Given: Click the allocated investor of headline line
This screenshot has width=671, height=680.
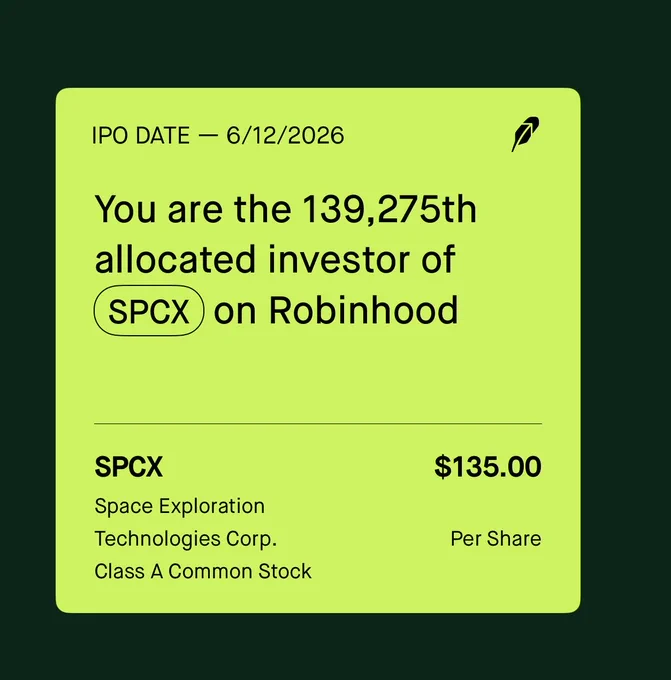Looking at the screenshot, I should coord(275,259).
